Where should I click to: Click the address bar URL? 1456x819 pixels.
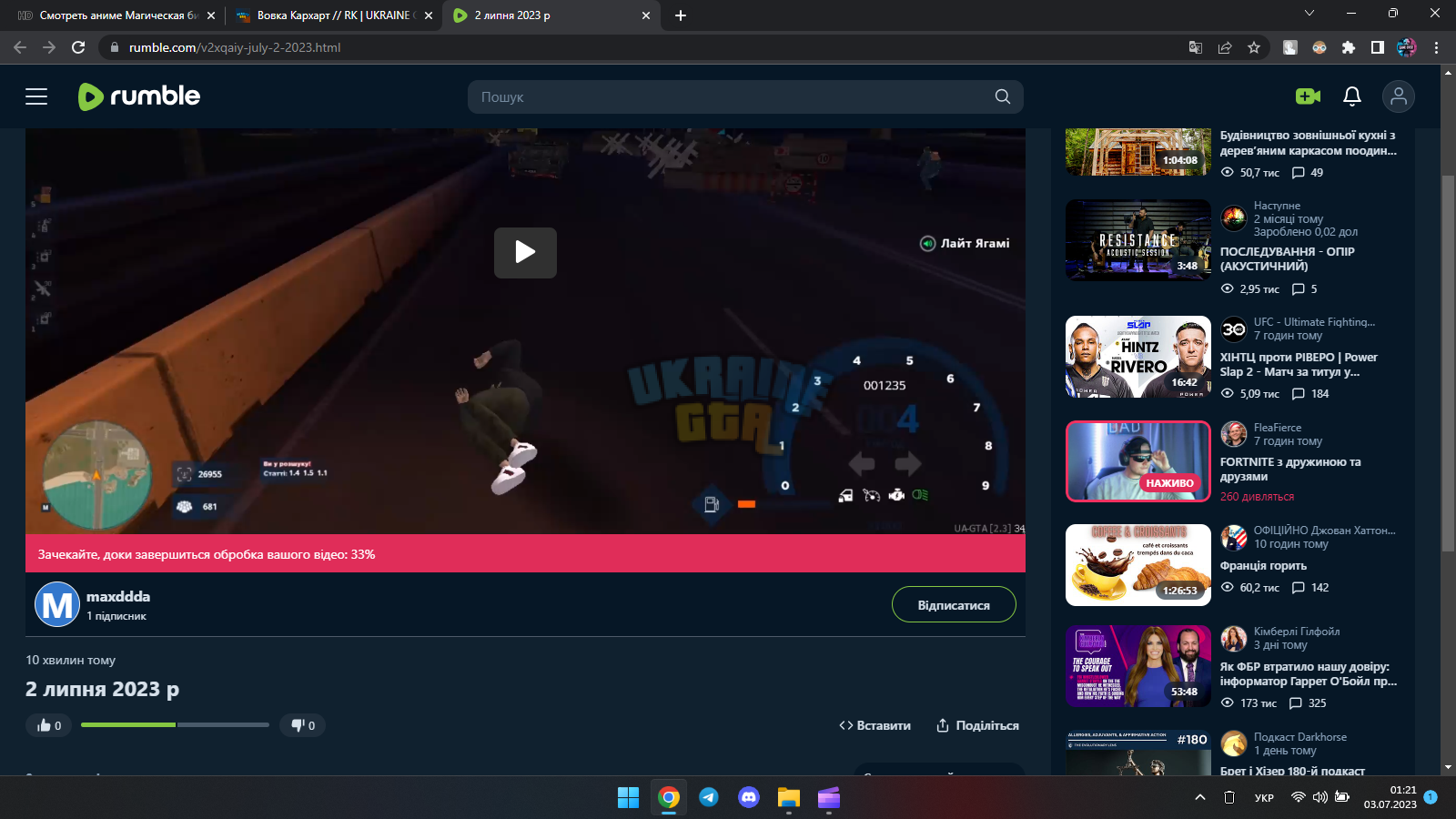[x=235, y=47]
